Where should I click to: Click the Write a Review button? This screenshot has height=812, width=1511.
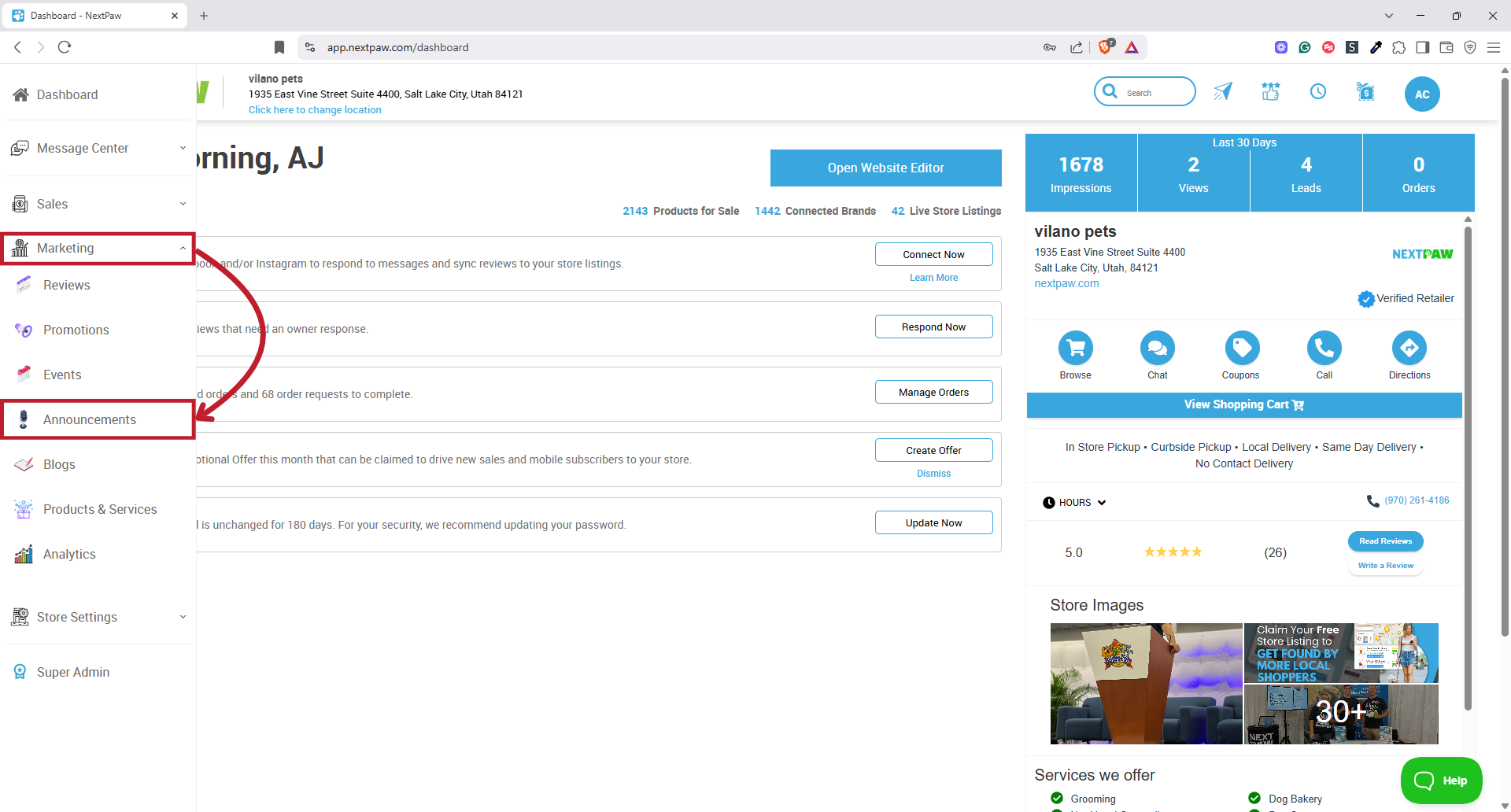1385,565
